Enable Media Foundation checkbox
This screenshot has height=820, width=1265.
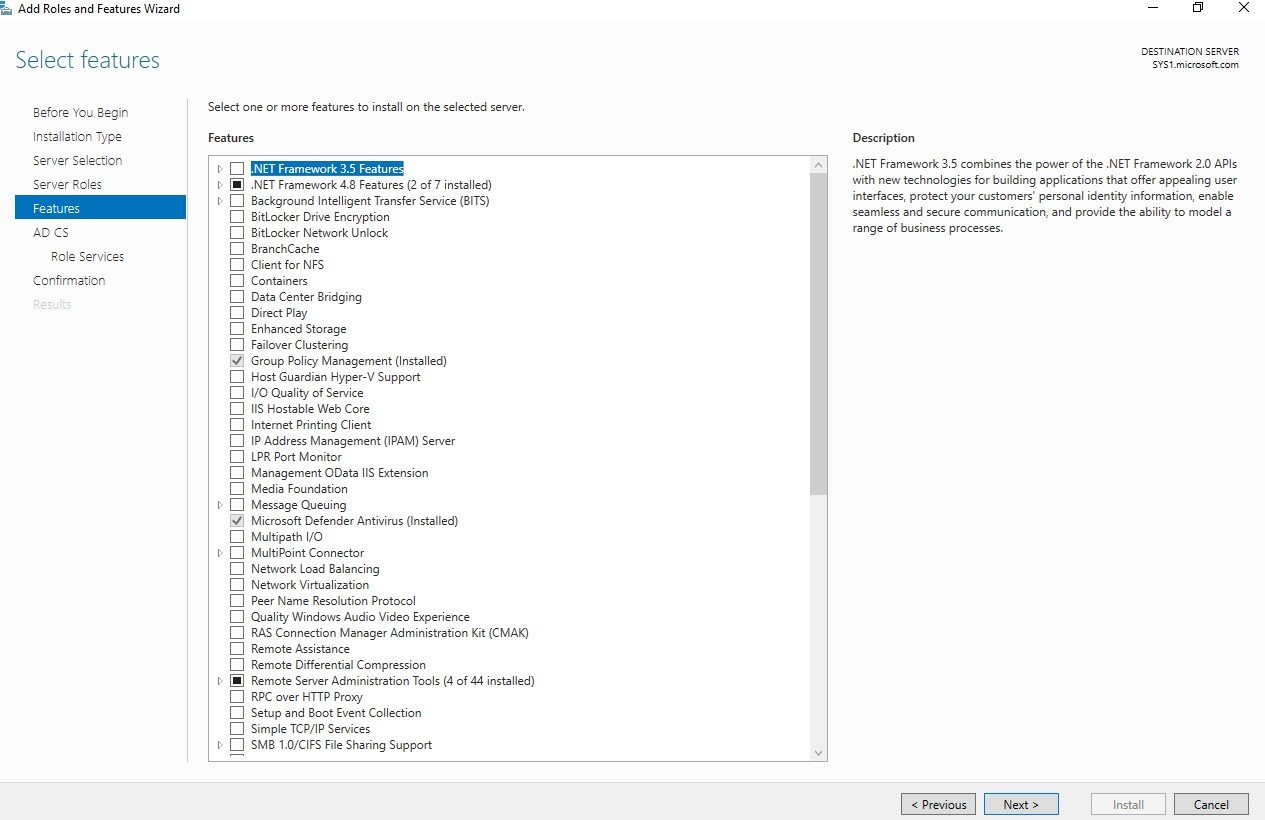pos(237,489)
